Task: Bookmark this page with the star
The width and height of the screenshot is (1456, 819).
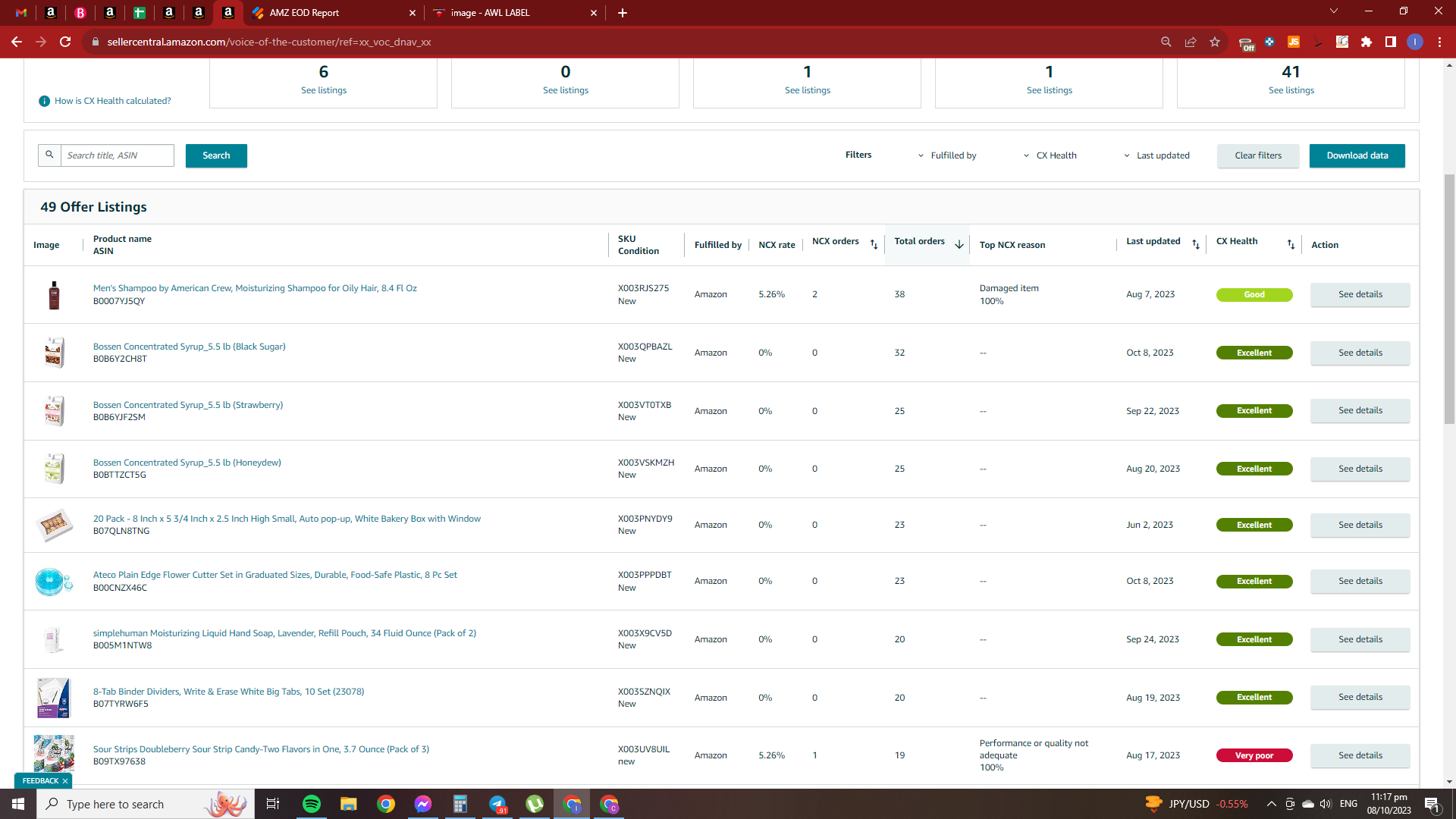Action: tap(1215, 42)
